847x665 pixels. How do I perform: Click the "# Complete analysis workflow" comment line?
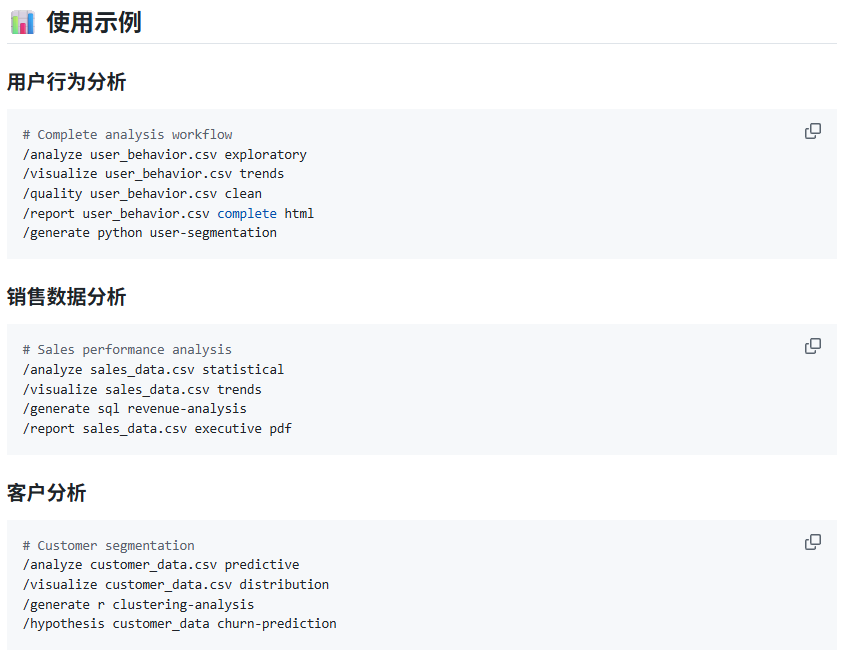(x=127, y=135)
